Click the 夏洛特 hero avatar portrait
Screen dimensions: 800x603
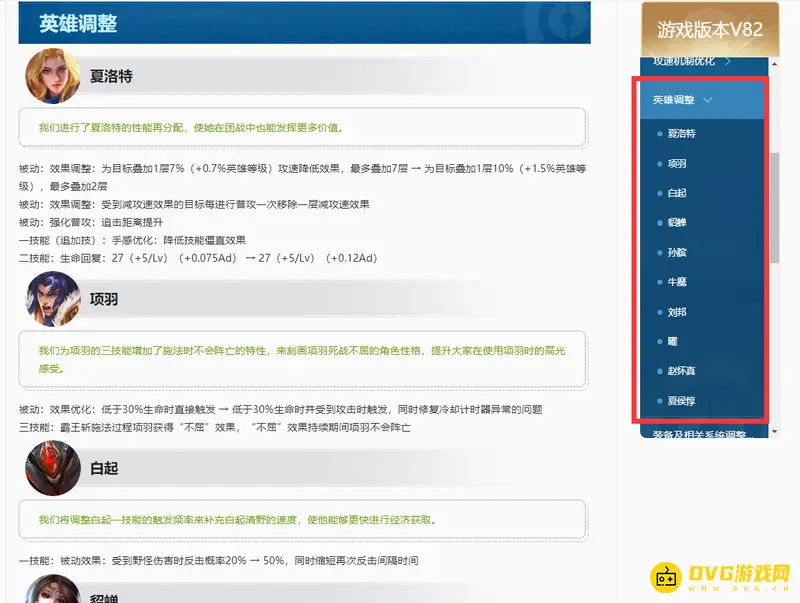52,76
